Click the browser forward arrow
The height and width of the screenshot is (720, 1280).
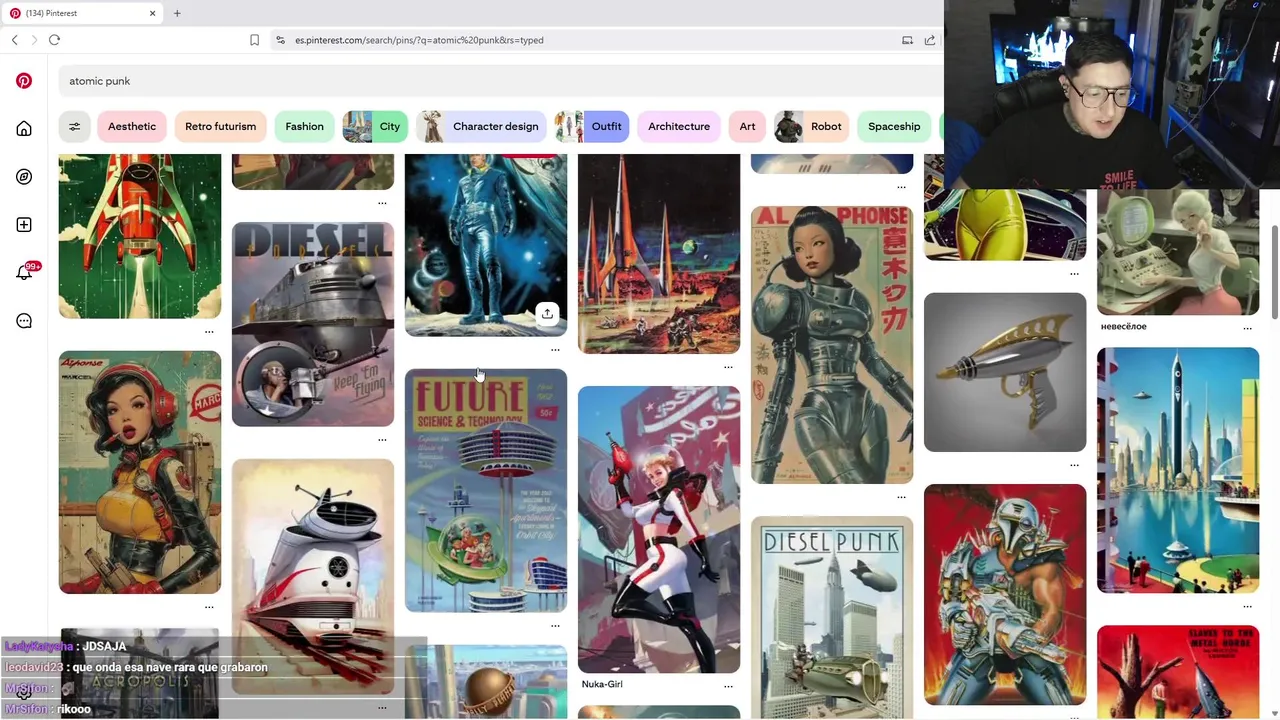tap(34, 40)
